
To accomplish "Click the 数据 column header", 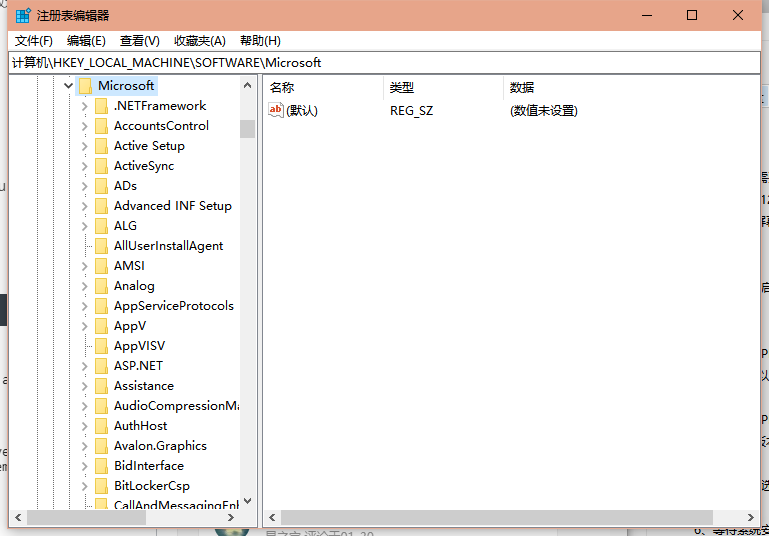I will click(x=631, y=88).
